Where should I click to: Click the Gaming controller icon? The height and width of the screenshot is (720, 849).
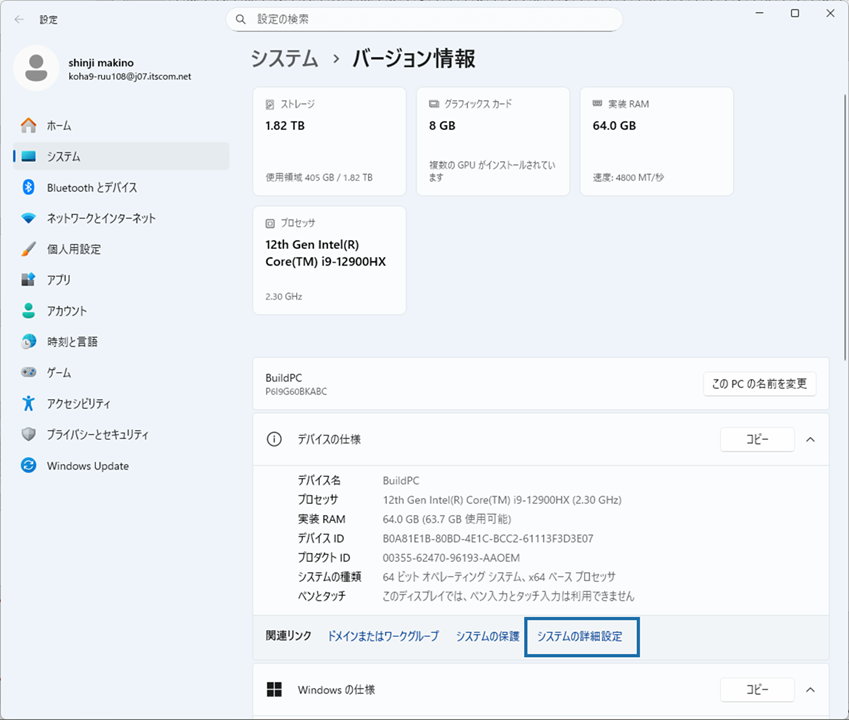29,372
